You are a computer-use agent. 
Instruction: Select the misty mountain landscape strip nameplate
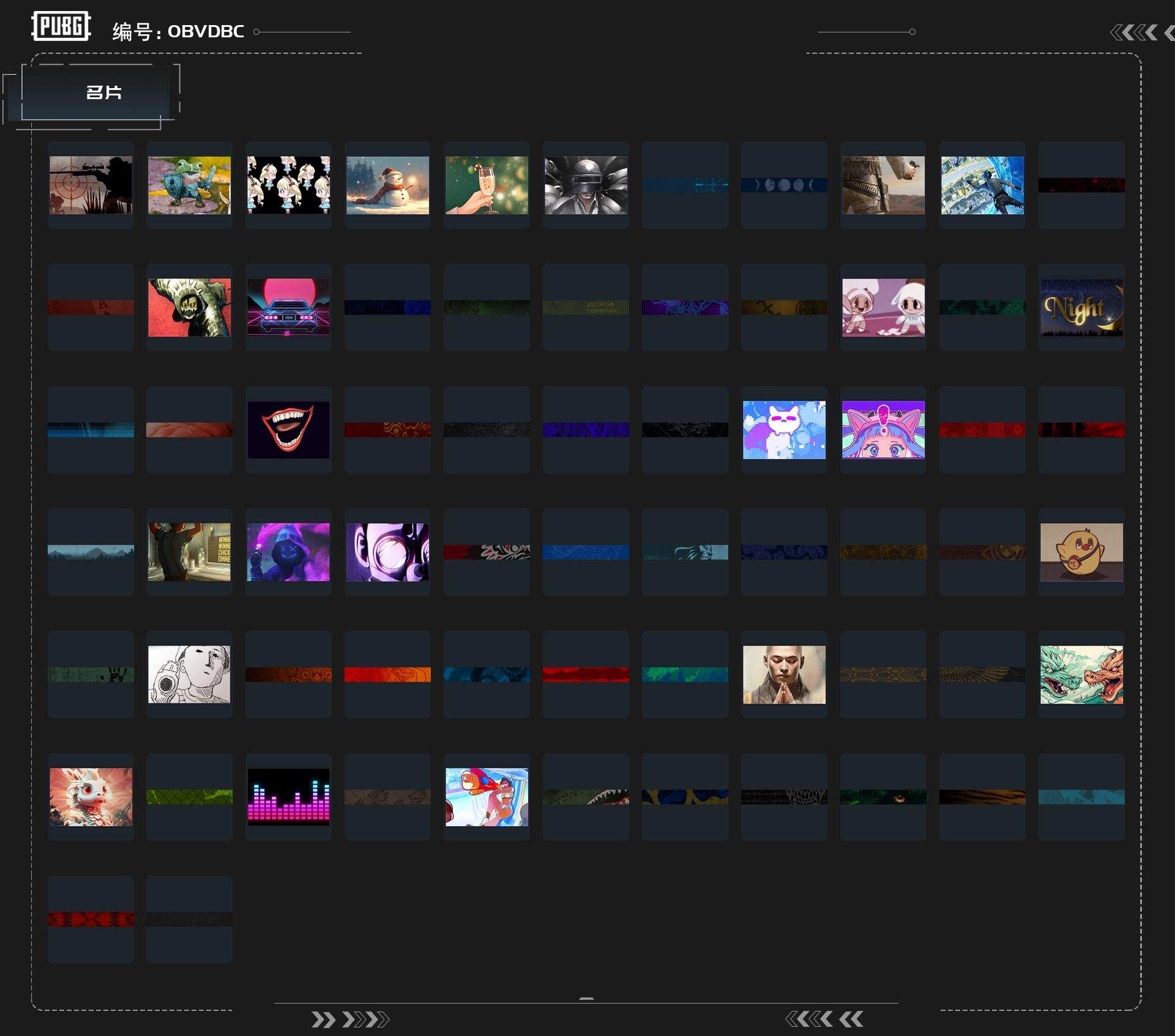pos(91,552)
